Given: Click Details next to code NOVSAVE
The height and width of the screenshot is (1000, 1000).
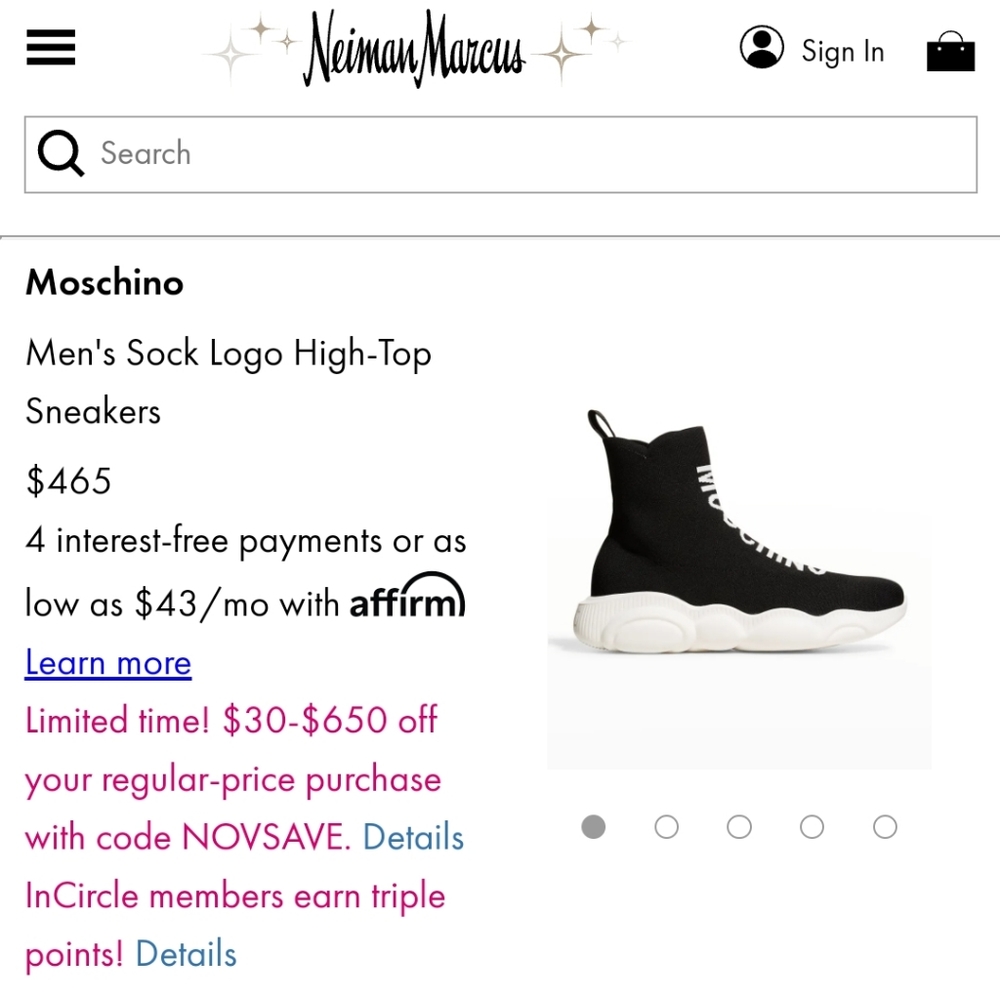Looking at the screenshot, I should (x=414, y=837).
